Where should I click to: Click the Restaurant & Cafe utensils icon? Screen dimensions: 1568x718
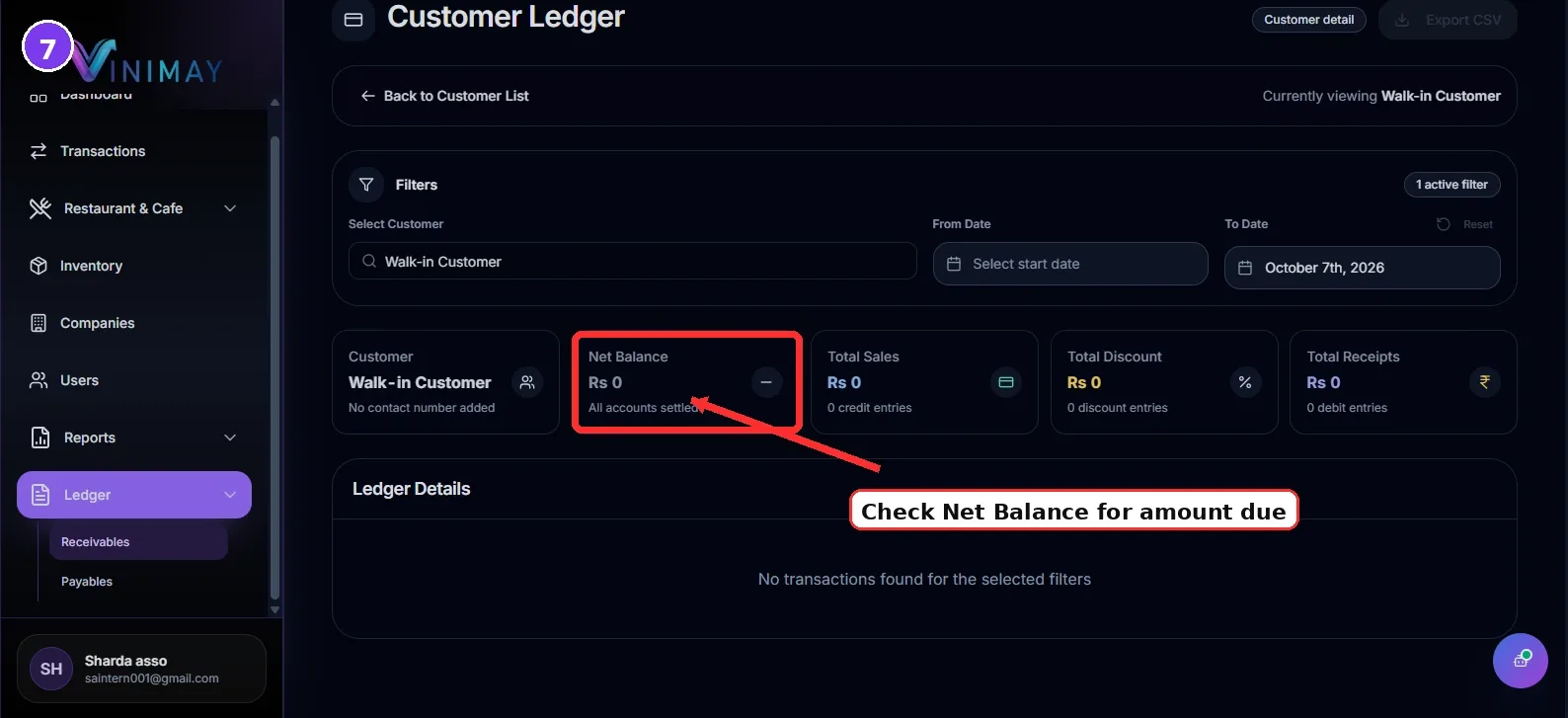[40, 208]
